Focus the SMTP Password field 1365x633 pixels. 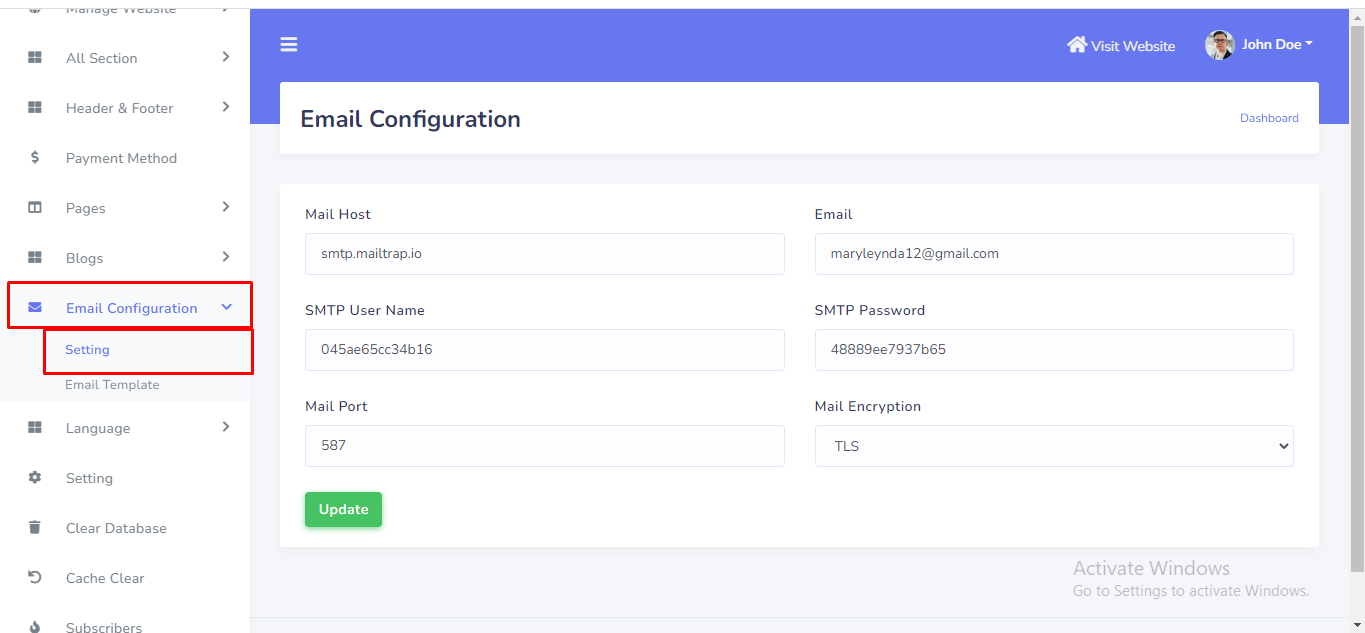point(1053,350)
